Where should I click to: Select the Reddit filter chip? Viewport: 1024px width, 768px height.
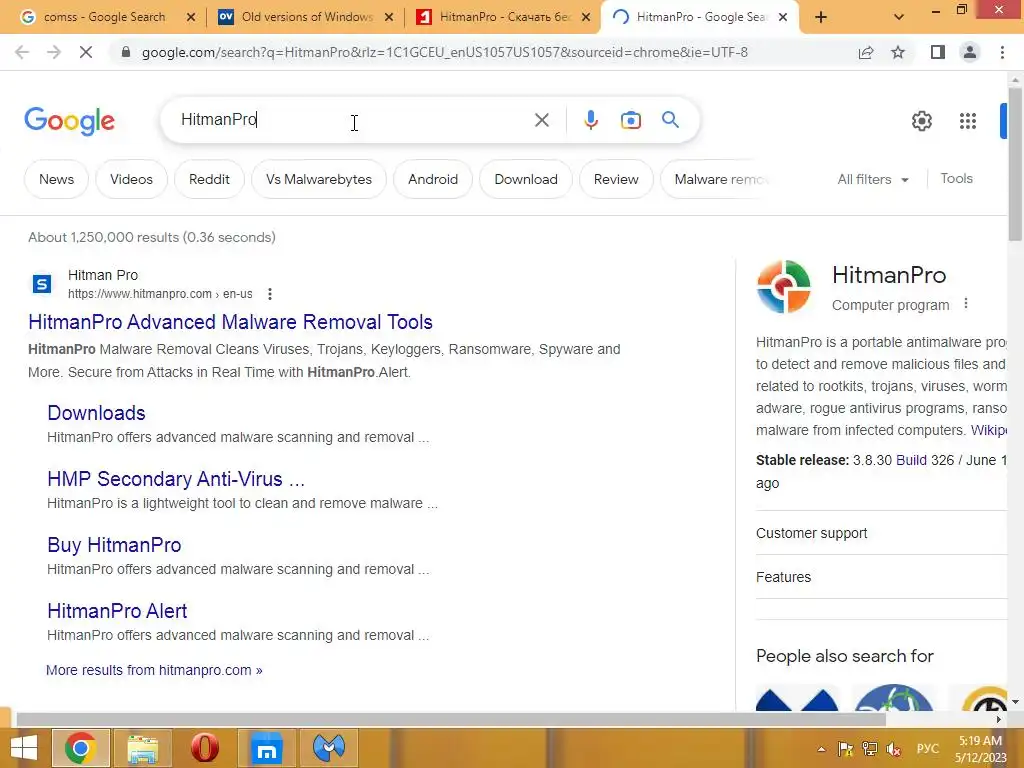(209, 179)
